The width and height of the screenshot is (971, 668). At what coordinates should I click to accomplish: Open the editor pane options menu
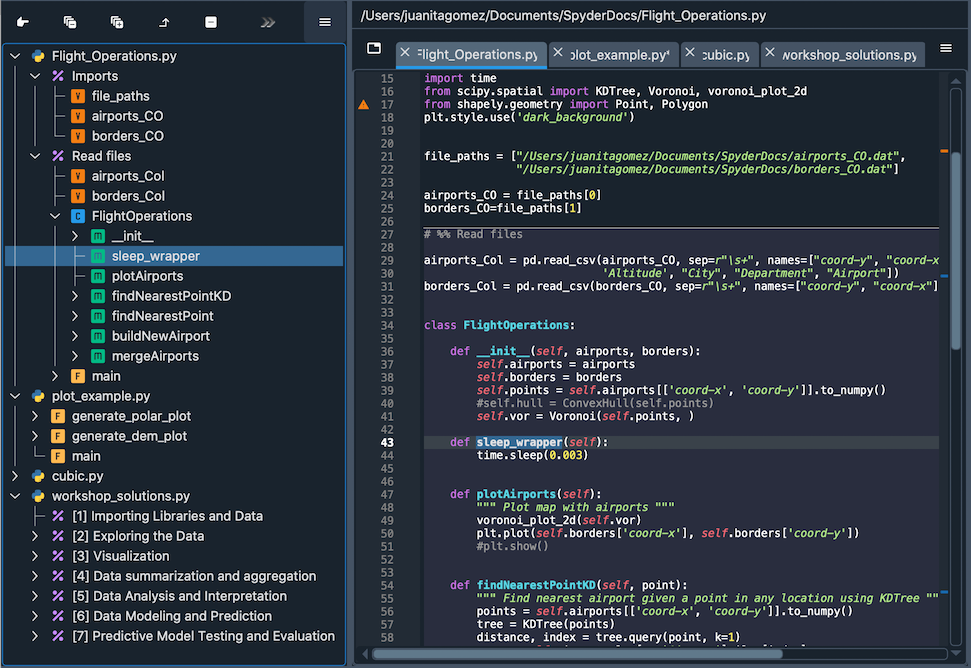pyautogui.click(x=946, y=48)
